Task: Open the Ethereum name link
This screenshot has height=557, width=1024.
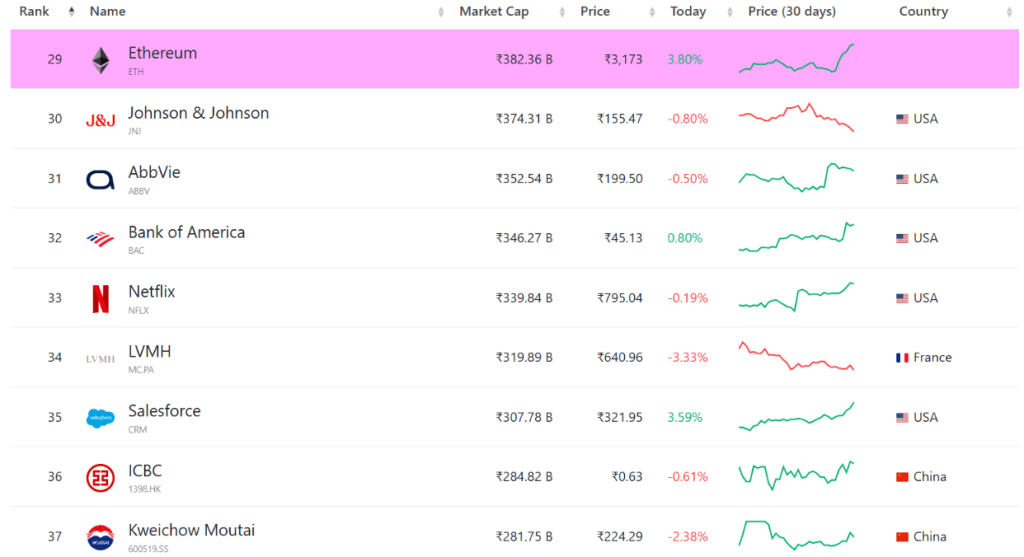Action: [163, 53]
